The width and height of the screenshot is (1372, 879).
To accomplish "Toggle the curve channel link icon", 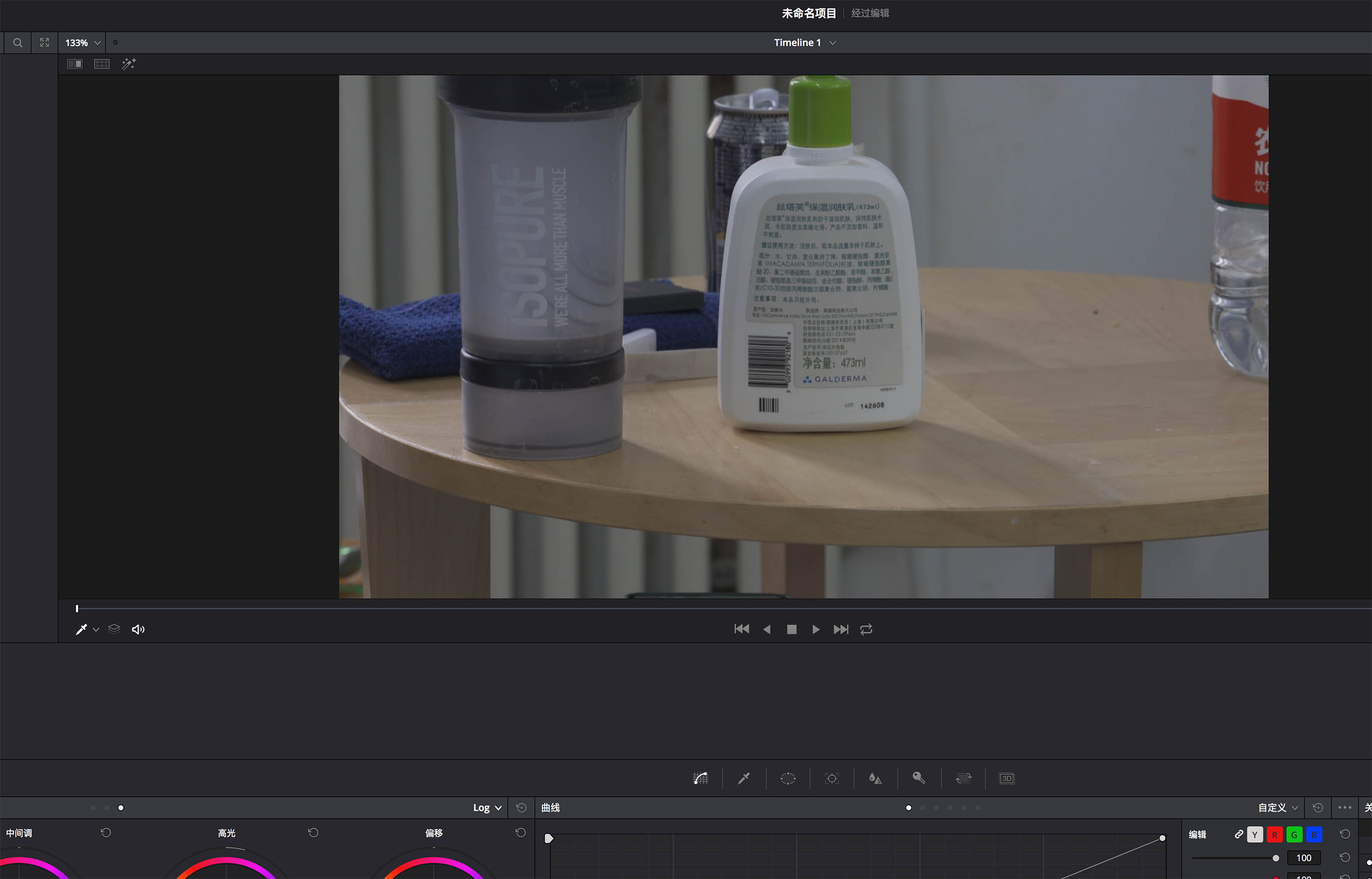I will [x=1239, y=834].
